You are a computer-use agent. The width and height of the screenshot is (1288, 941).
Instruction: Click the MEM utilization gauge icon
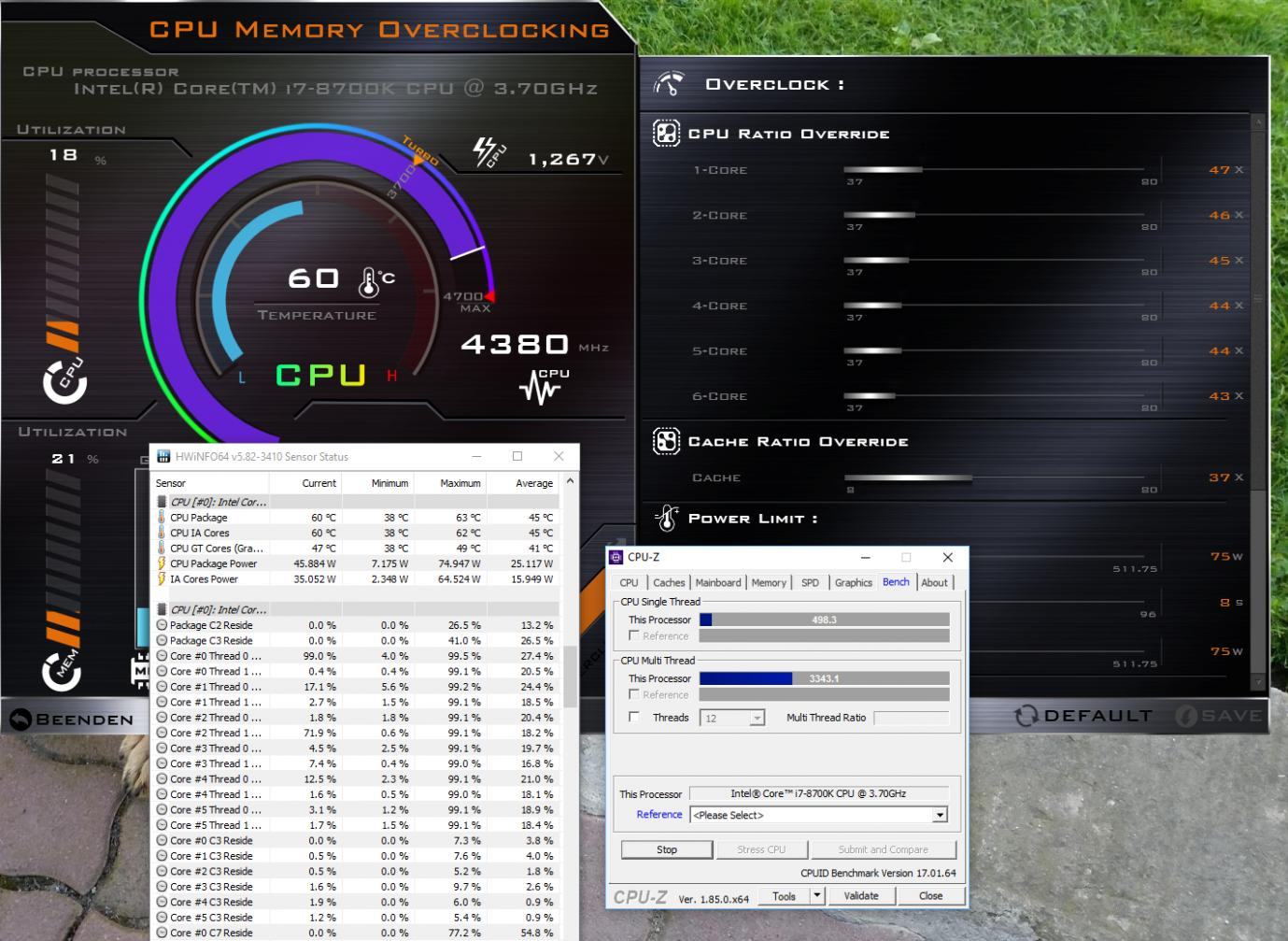[x=62, y=668]
